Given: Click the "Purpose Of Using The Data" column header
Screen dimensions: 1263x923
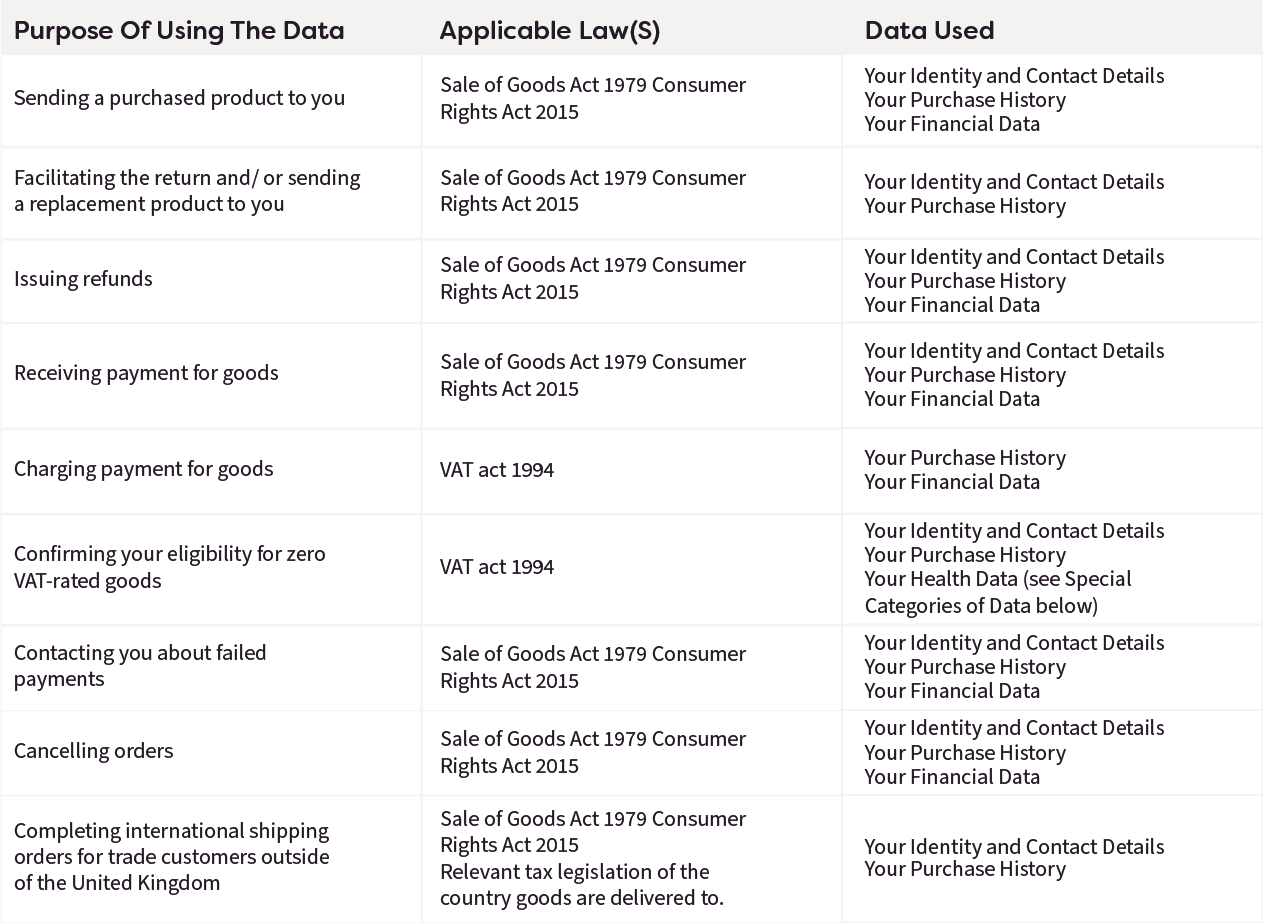Looking at the screenshot, I should [x=179, y=31].
